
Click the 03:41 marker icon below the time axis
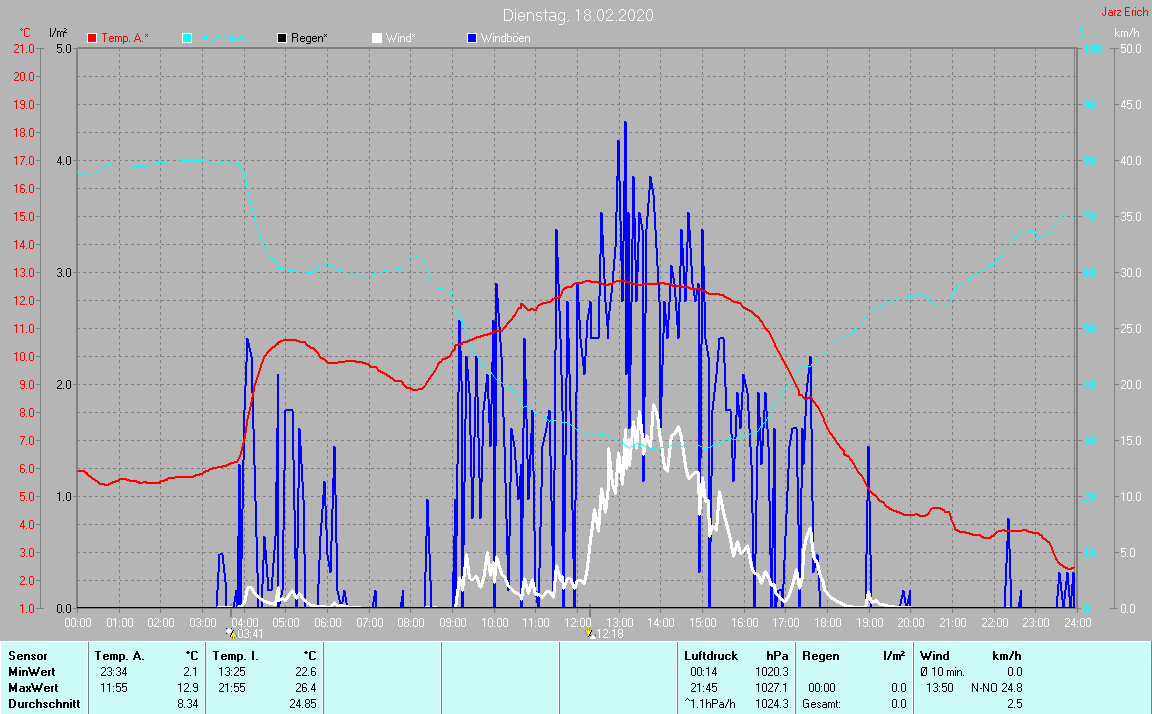(230, 633)
